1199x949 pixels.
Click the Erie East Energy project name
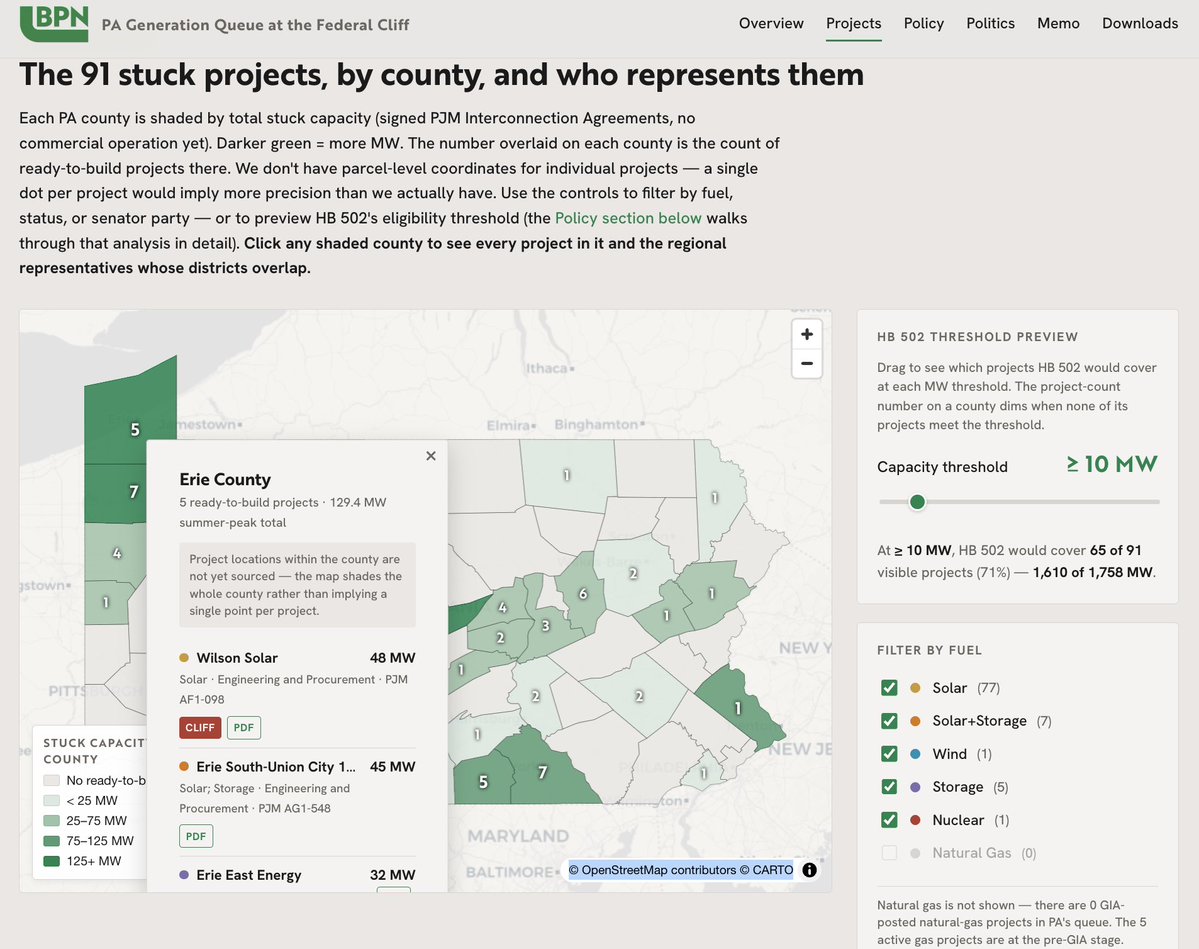(249, 875)
